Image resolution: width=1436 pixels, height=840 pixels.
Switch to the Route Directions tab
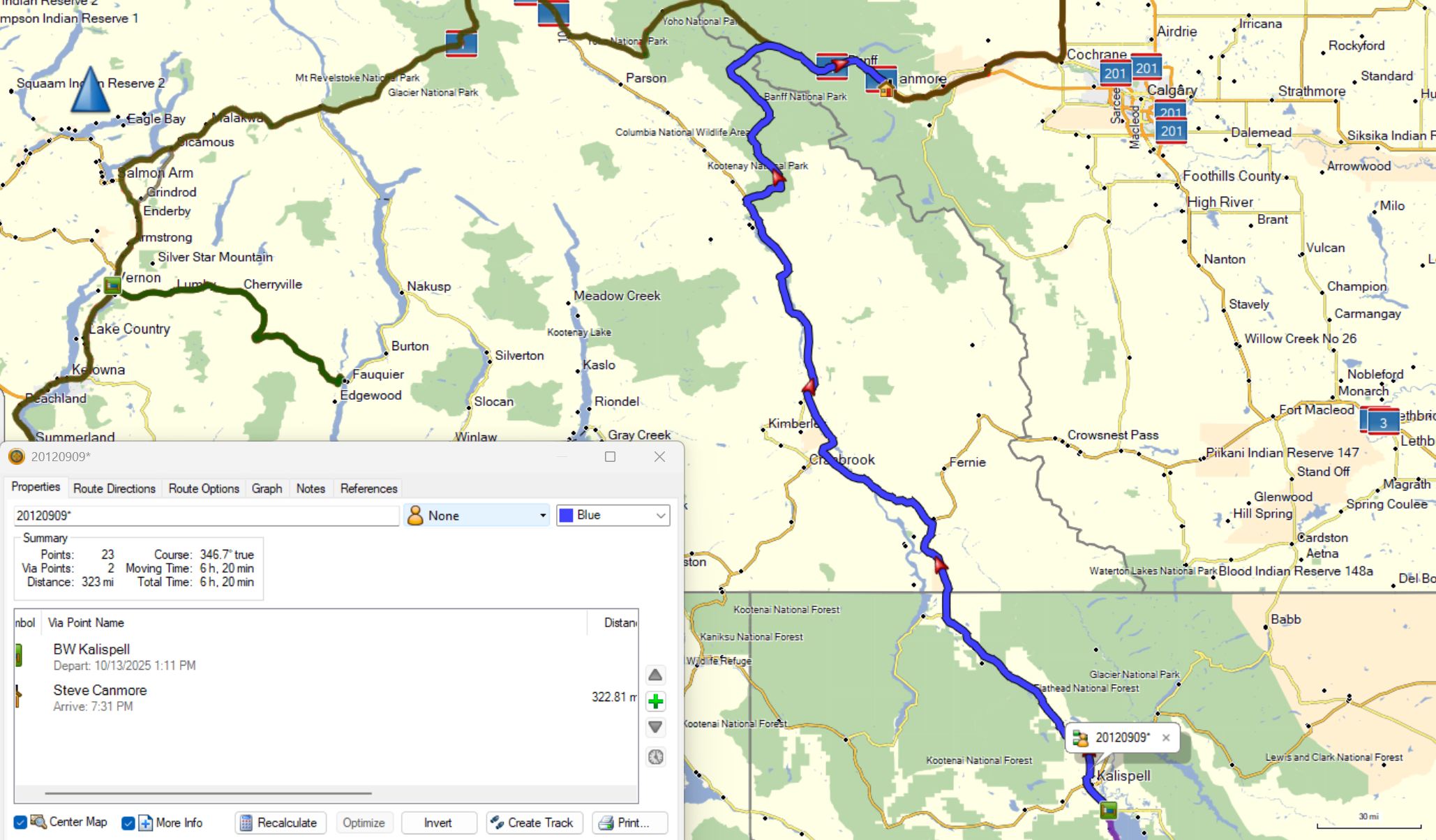click(114, 488)
